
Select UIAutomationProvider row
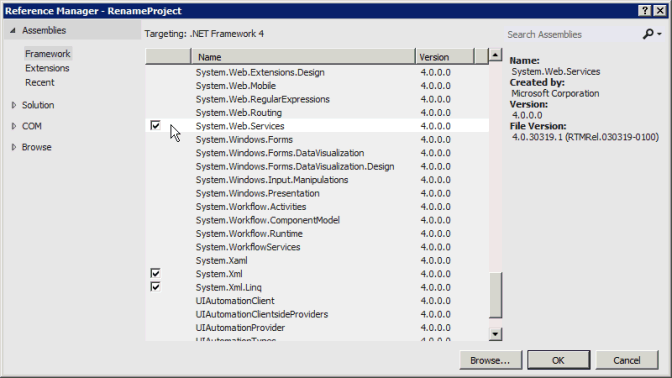[x=317, y=327]
